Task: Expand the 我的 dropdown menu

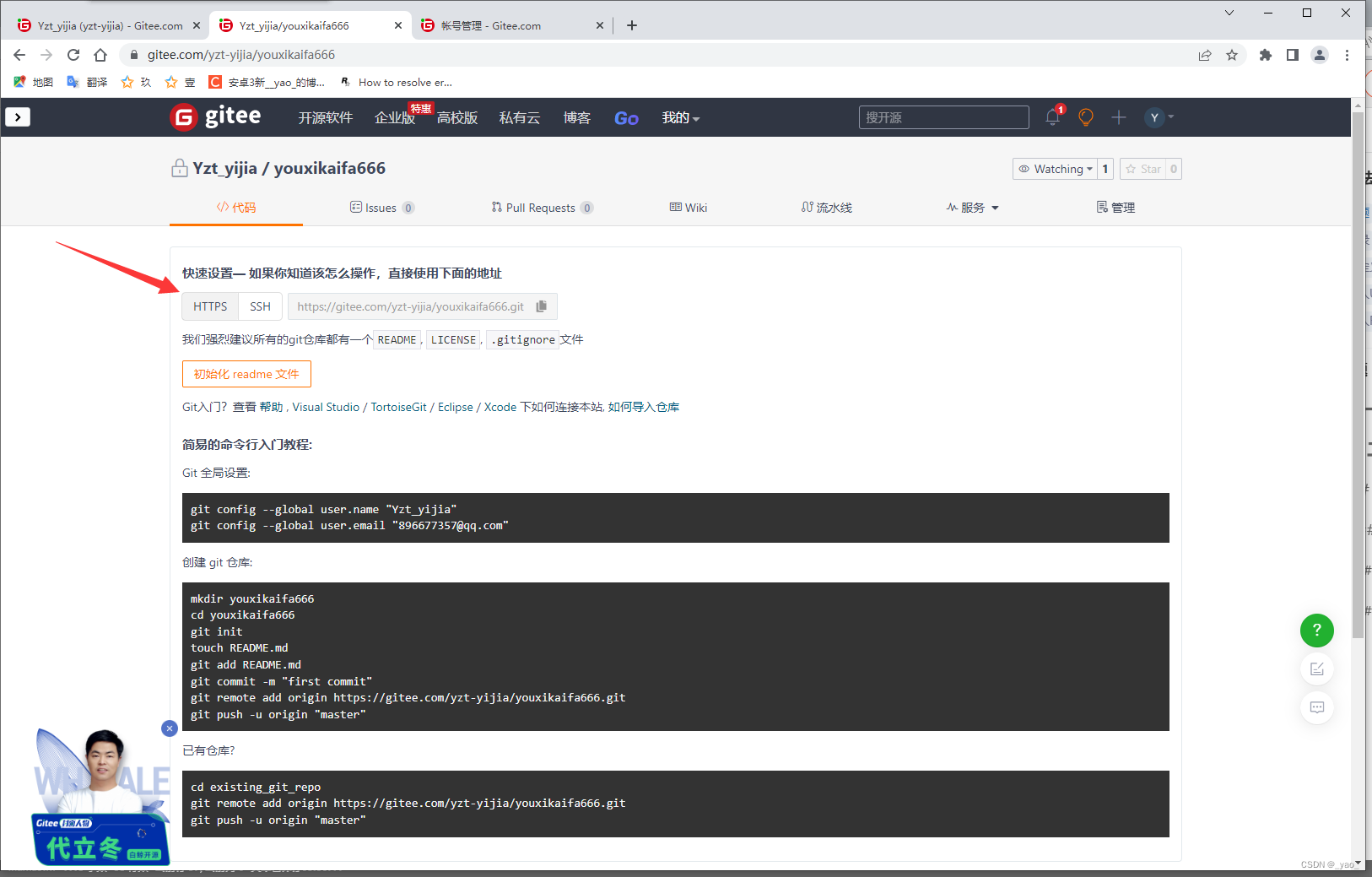Action: pos(681,117)
